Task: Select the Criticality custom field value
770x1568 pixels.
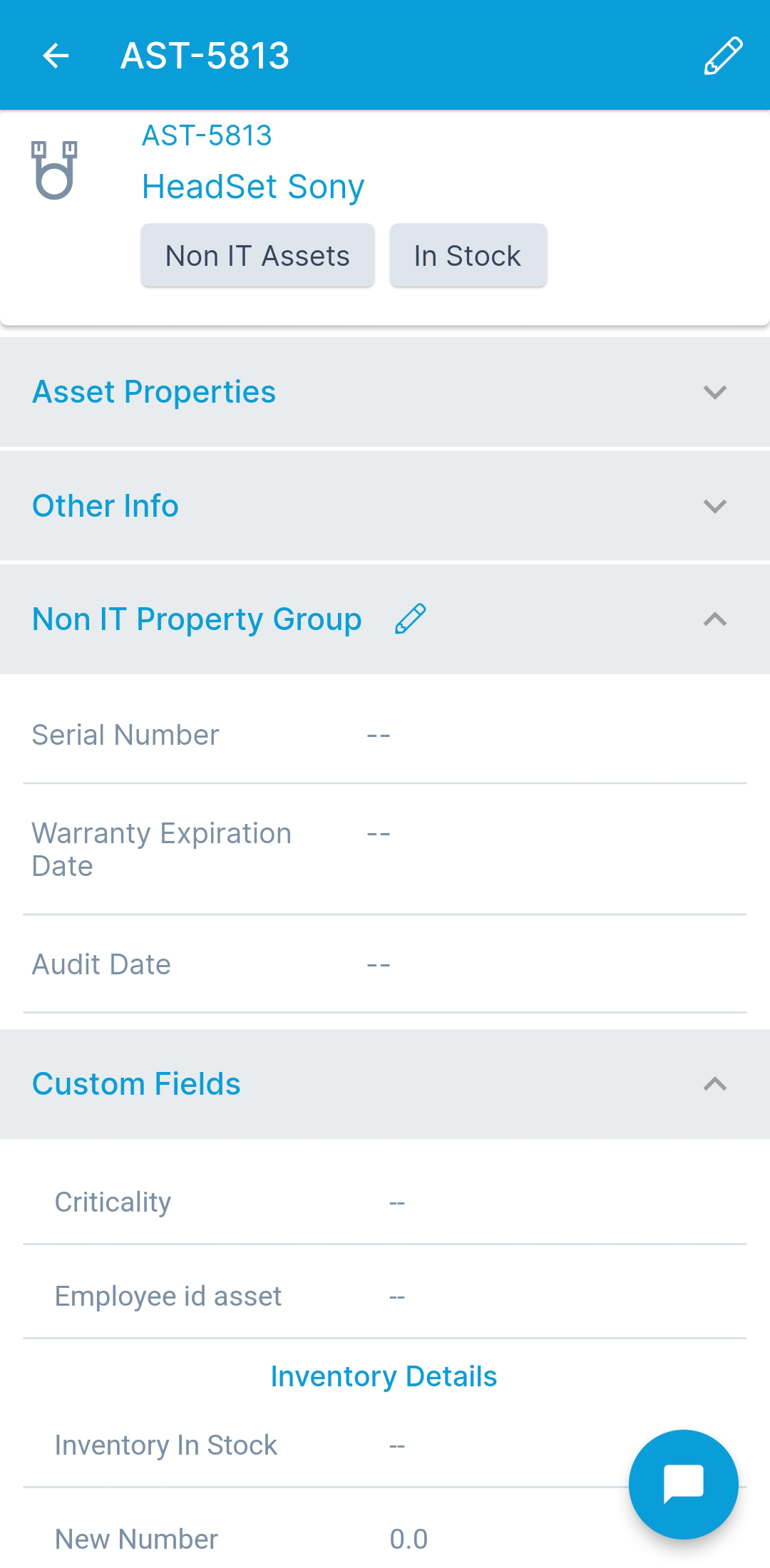Action: pyautogui.click(x=396, y=1201)
